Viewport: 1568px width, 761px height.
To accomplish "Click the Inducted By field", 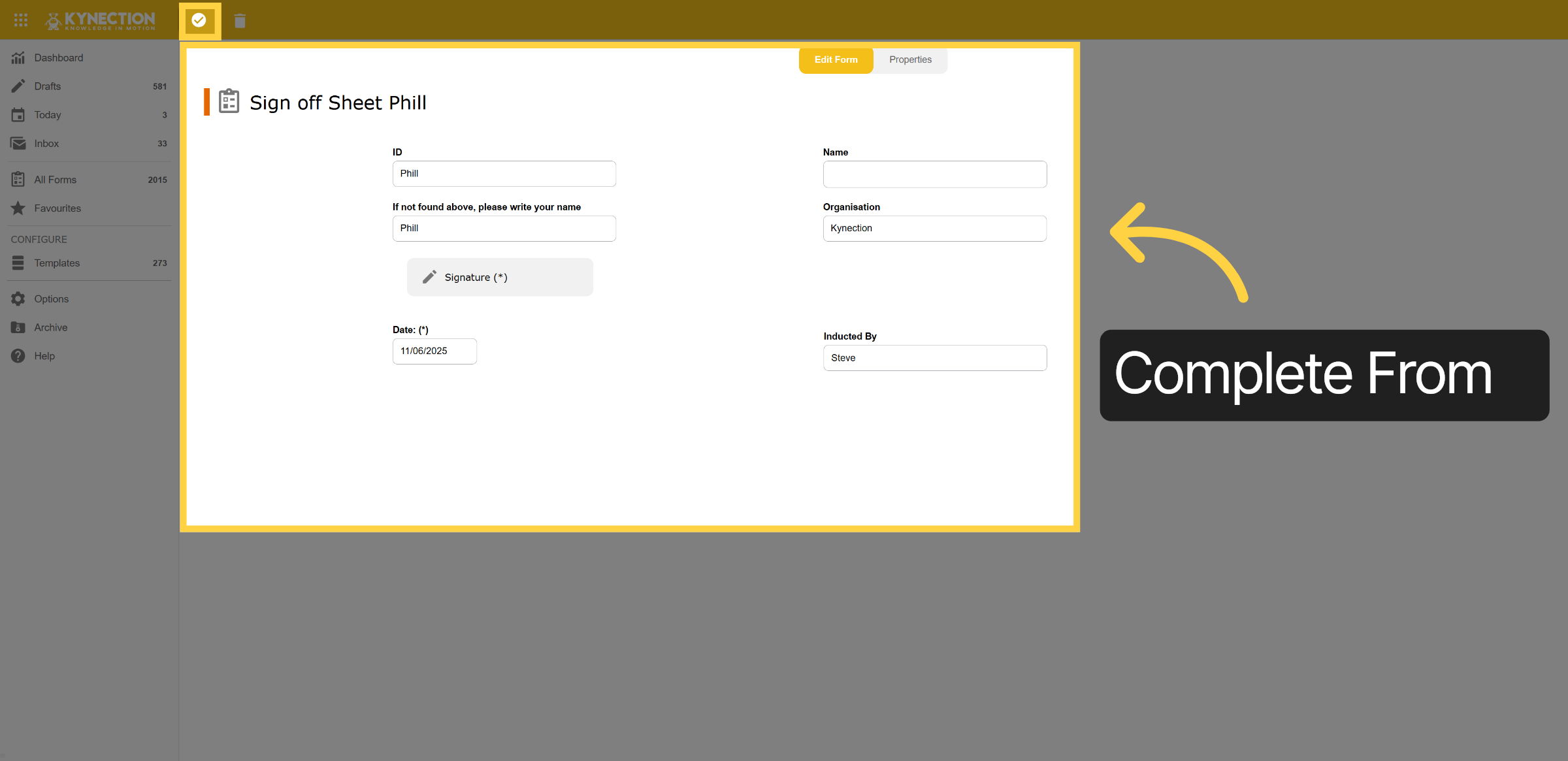I will pyautogui.click(x=935, y=358).
